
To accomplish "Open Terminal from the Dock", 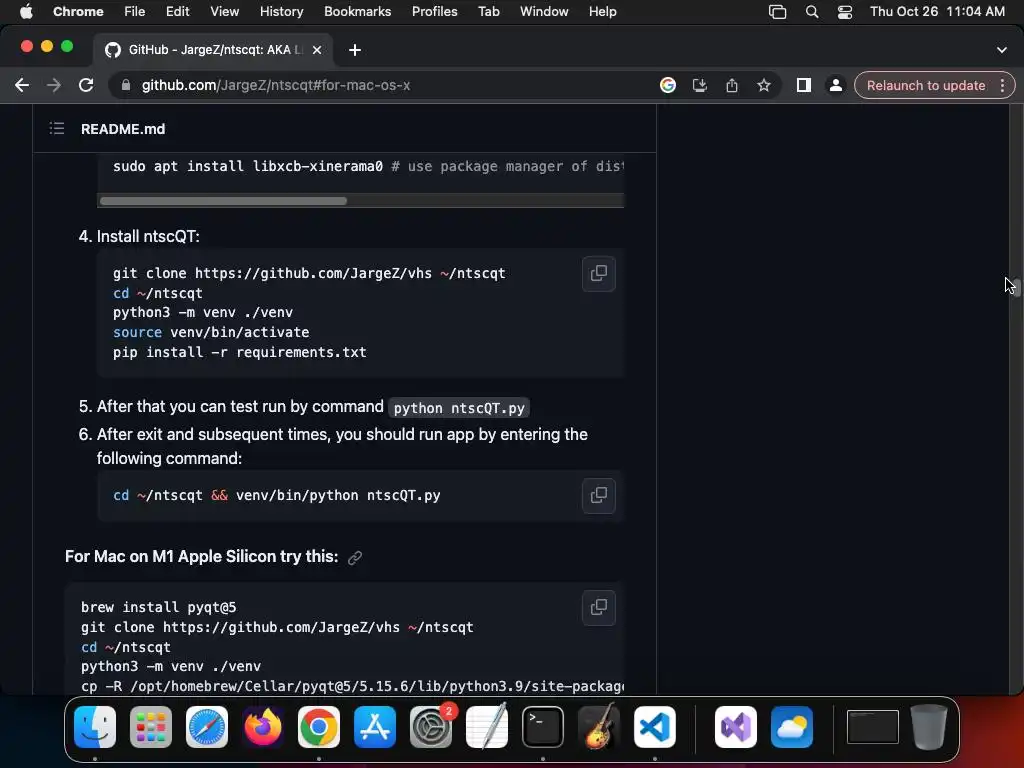I will [x=543, y=727].
